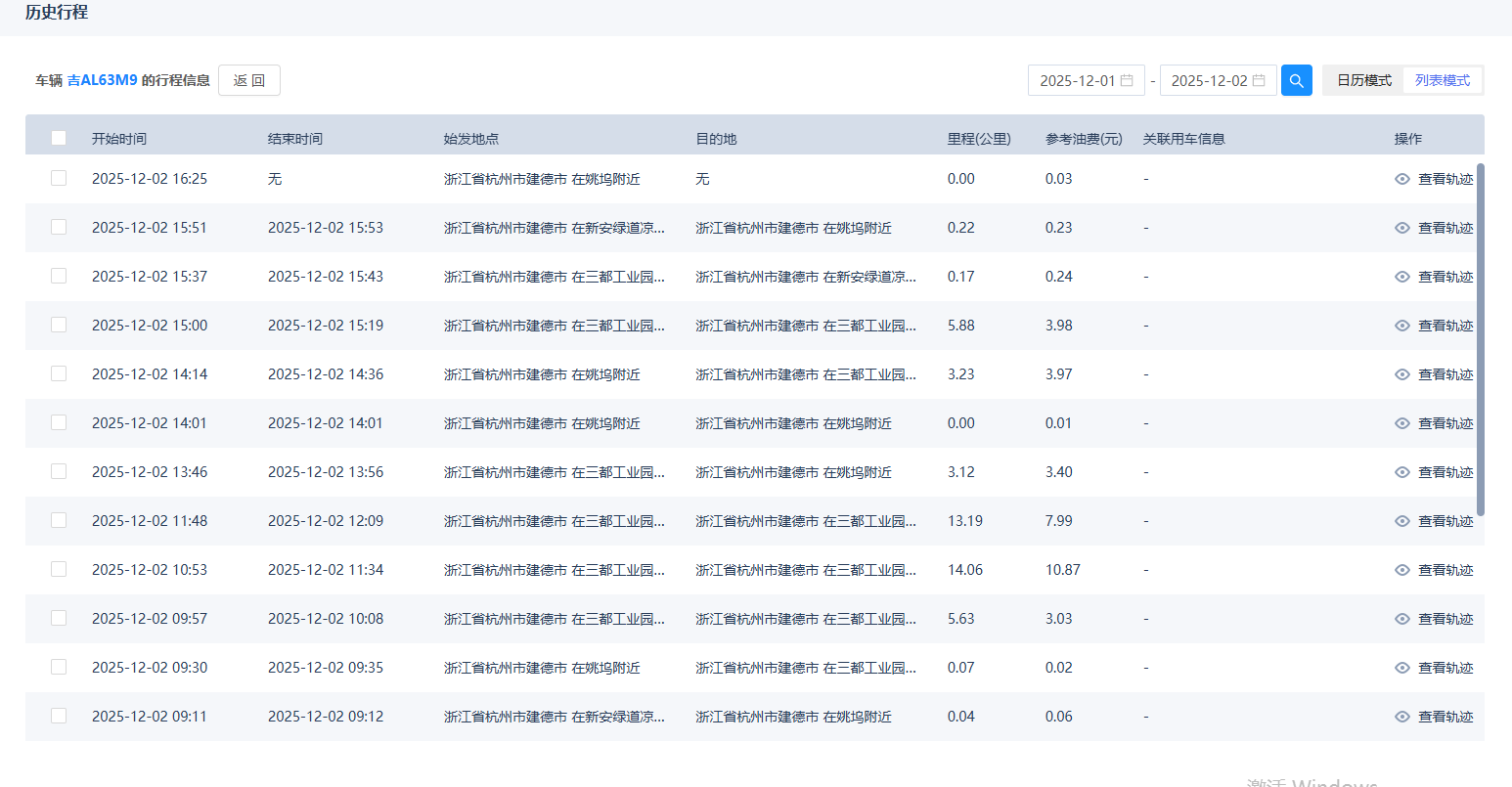Open vehicle link 吉AL63M9

[x=103, y=80]
